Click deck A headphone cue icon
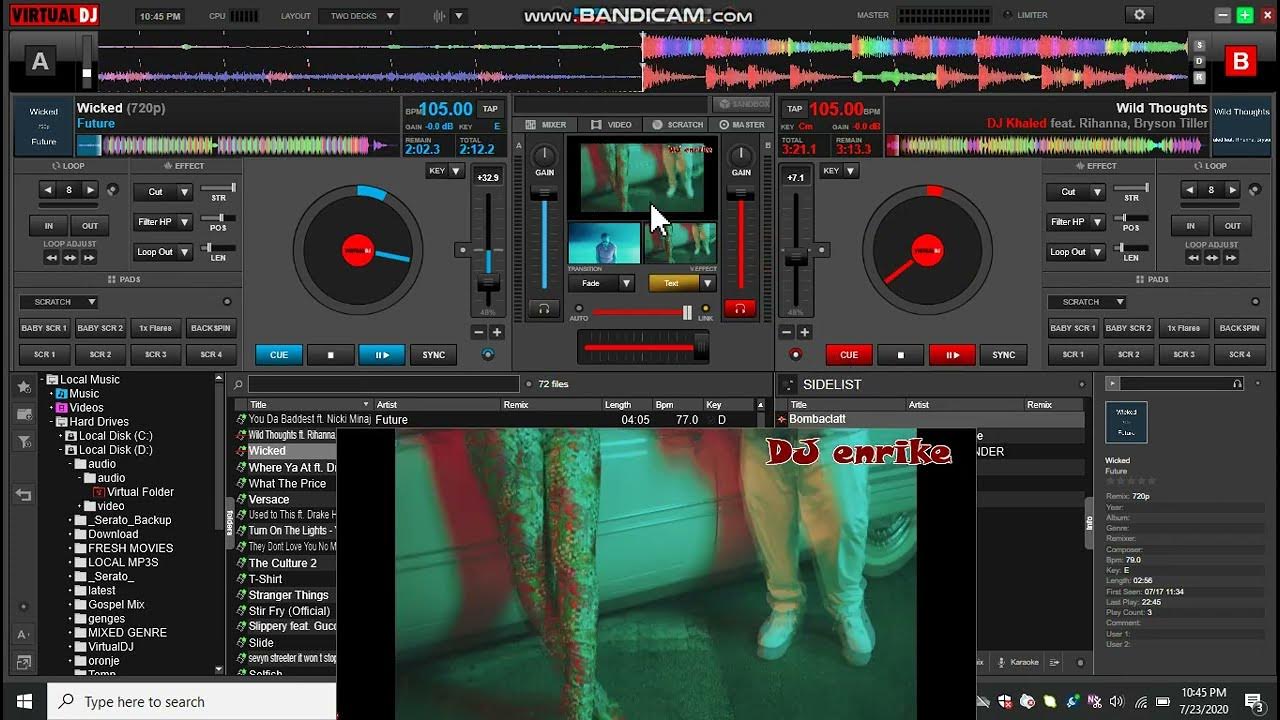Viewport: 1280px width, 720px height. pos(544,309)
